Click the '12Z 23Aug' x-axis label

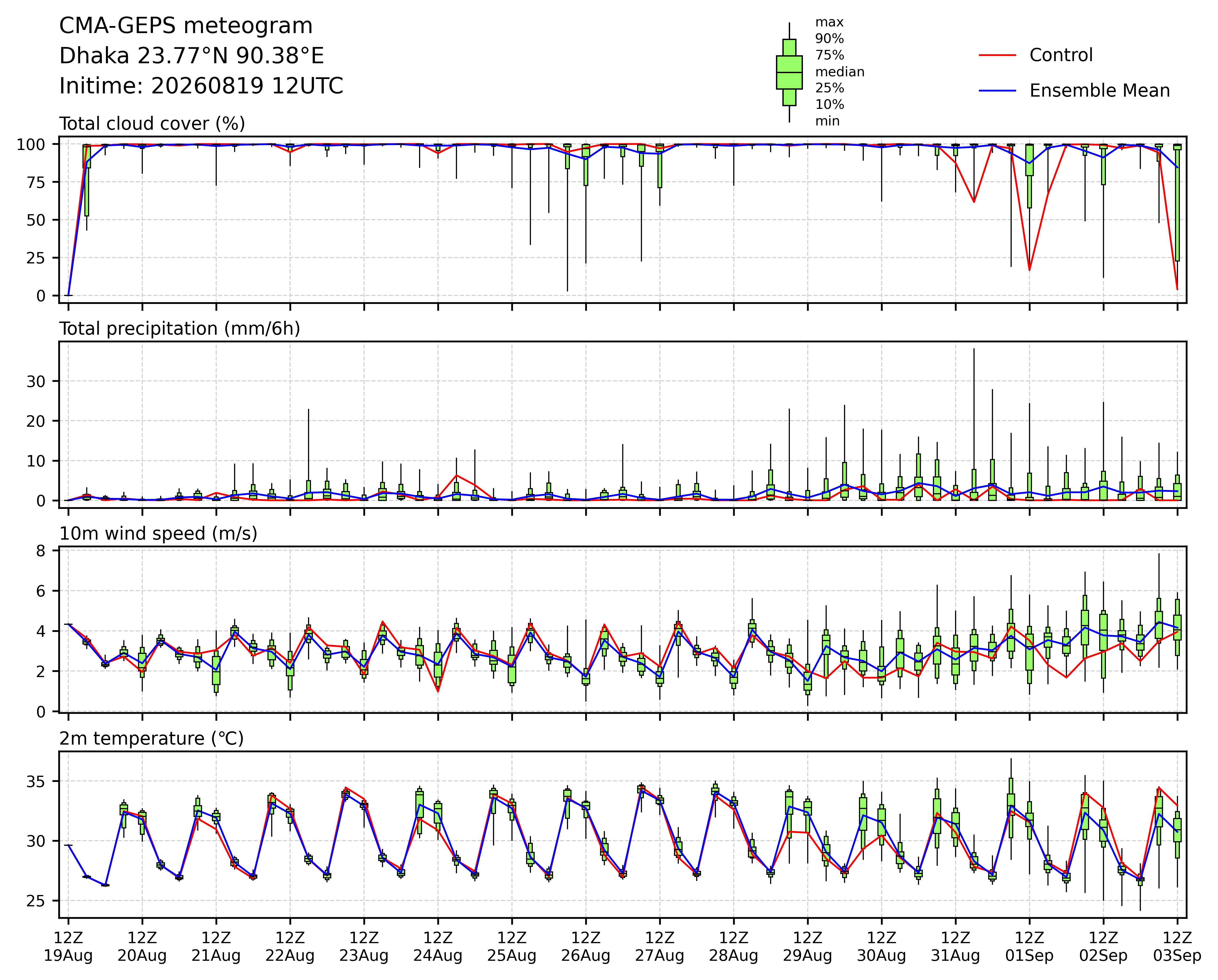coord(364,947)
